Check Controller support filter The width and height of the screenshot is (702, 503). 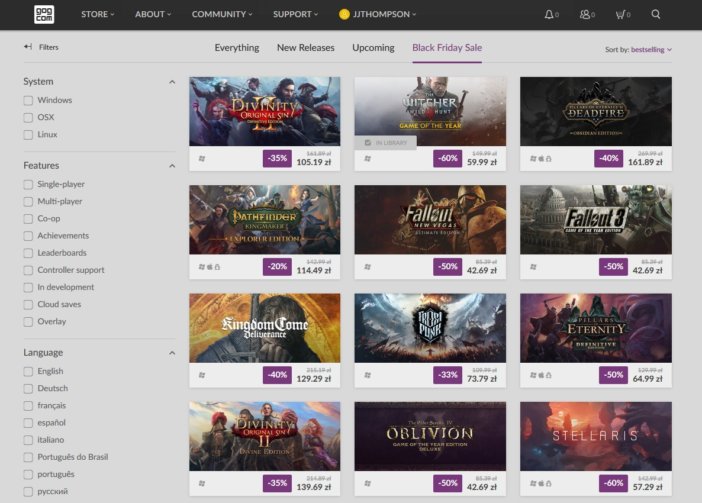[x=28, y=270]
